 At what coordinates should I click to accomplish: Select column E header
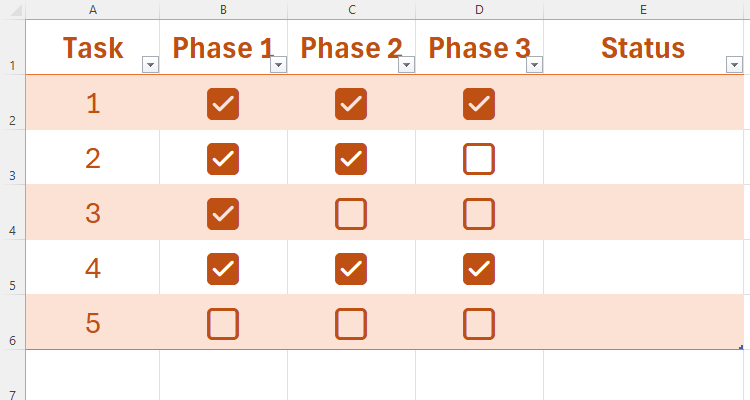pos(643,9)
